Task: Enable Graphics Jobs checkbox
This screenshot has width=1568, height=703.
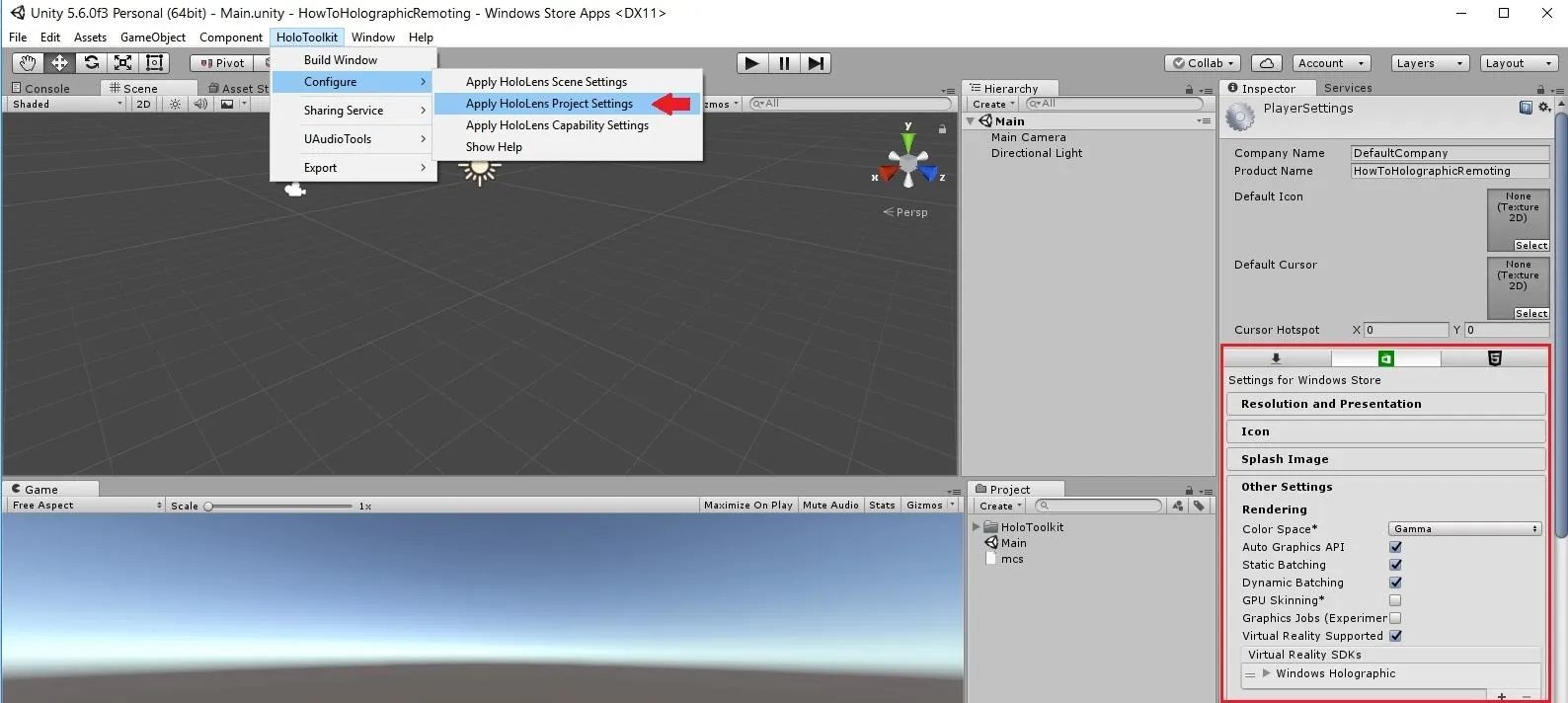Action: click(x=1395, y=618)
